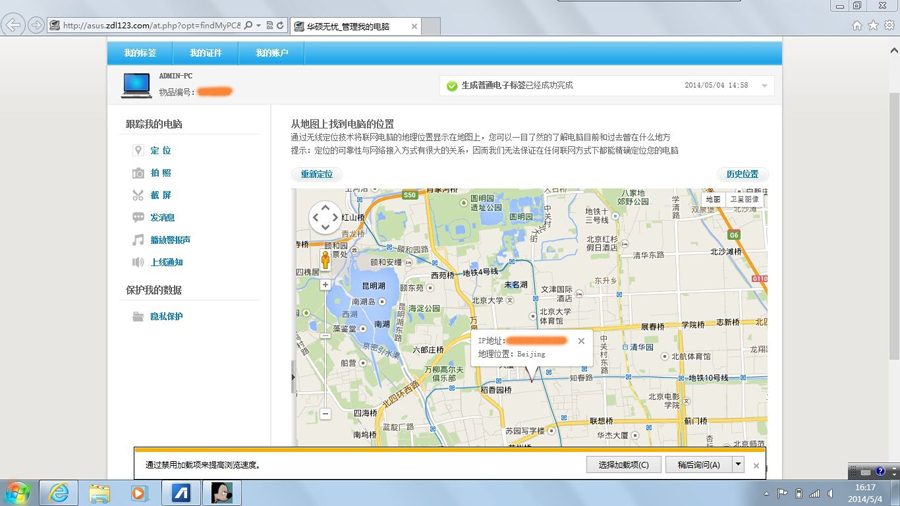Open the blue A application in taskbar
This screenshot has height=506, width=900.
click(181, 493)
